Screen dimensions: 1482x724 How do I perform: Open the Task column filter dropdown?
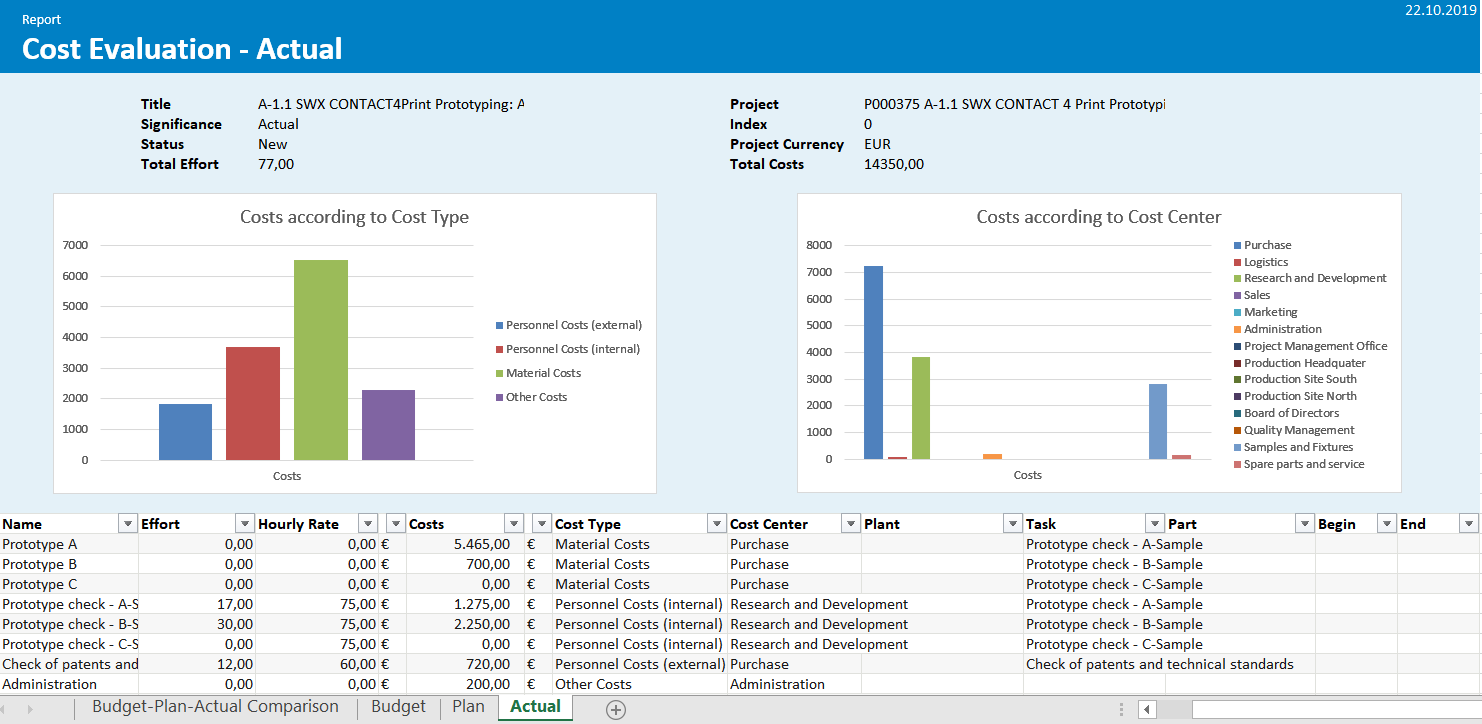click(x=1153, y=523)
